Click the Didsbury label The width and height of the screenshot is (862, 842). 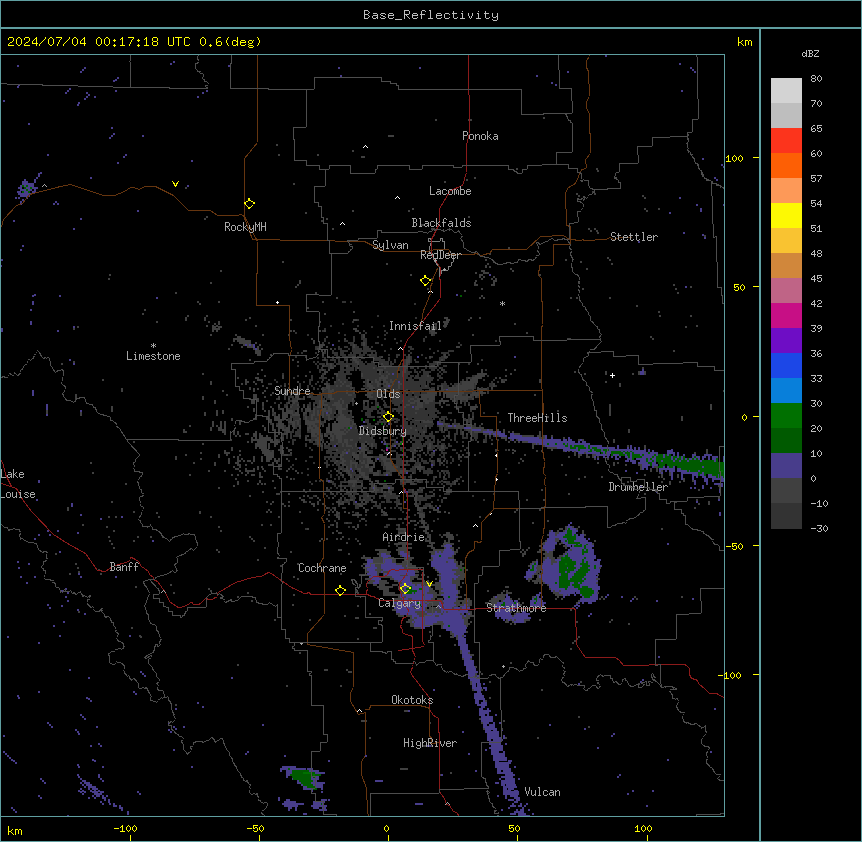pos(383,431)
